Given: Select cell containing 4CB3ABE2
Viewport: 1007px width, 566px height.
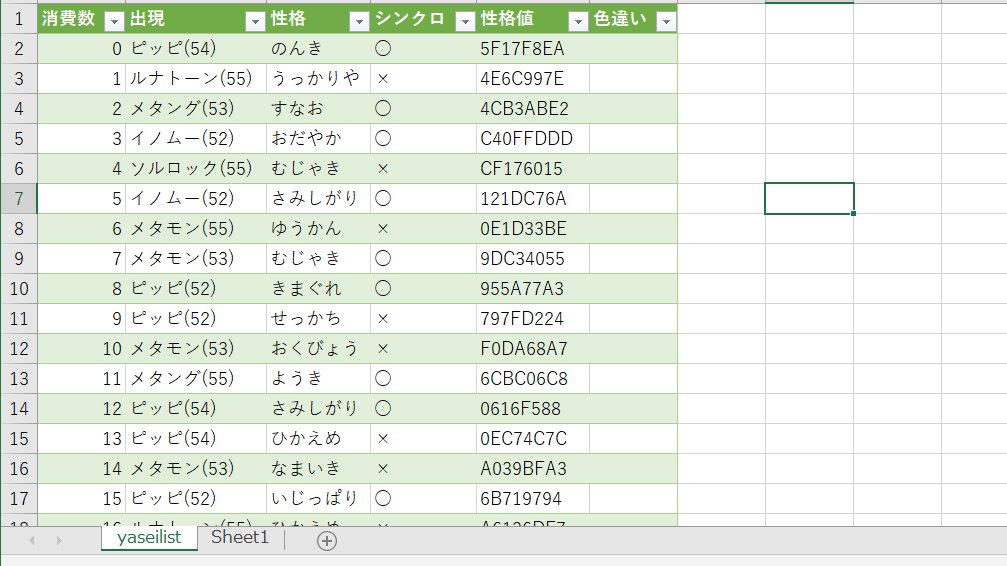Looking at the screenshot, I should (x=532, y=109).
